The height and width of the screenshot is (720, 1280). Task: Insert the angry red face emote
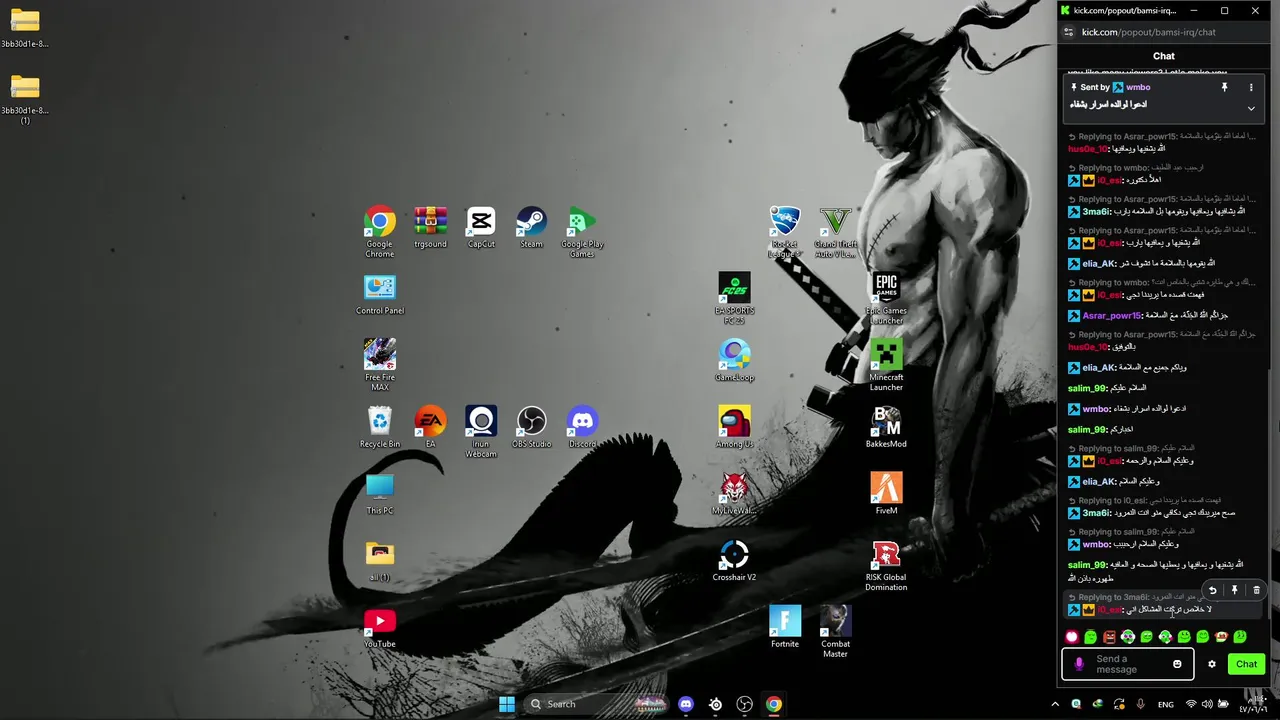point(1109,637)
